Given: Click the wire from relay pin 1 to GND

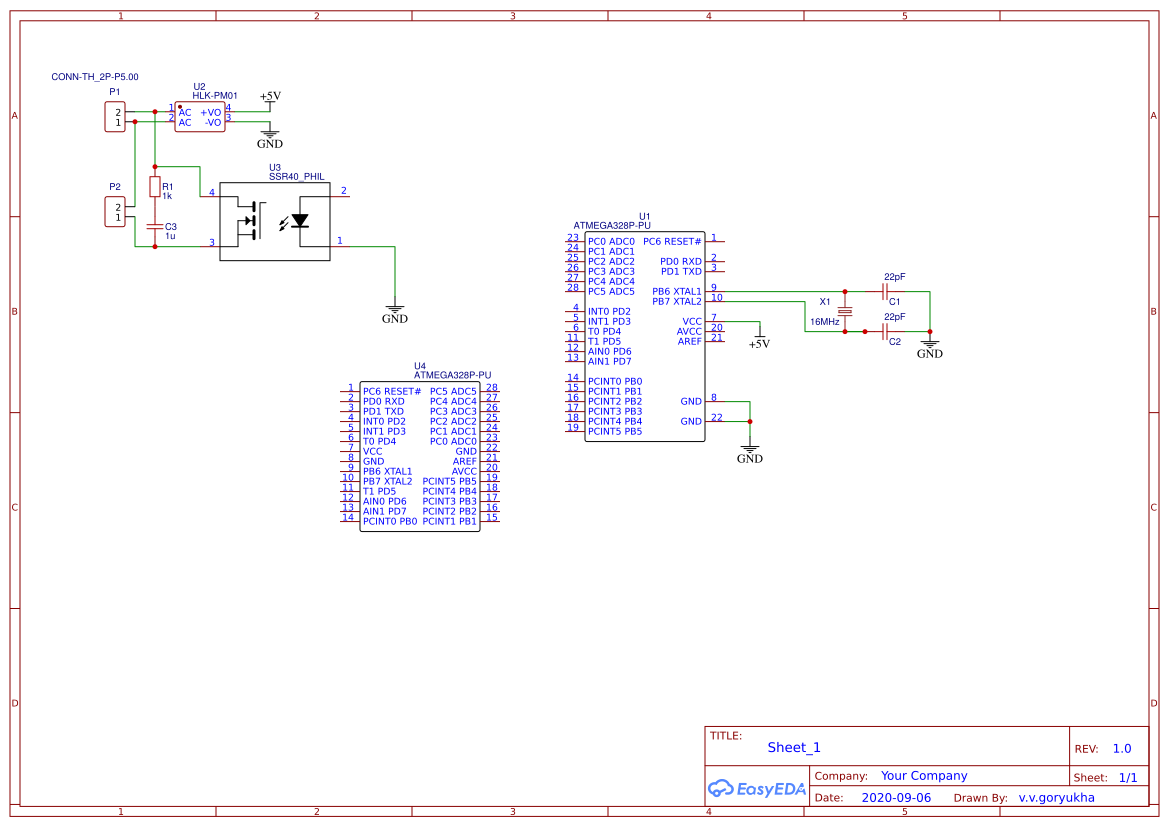Looking at the screenshot, I should (x=394, y=272).
